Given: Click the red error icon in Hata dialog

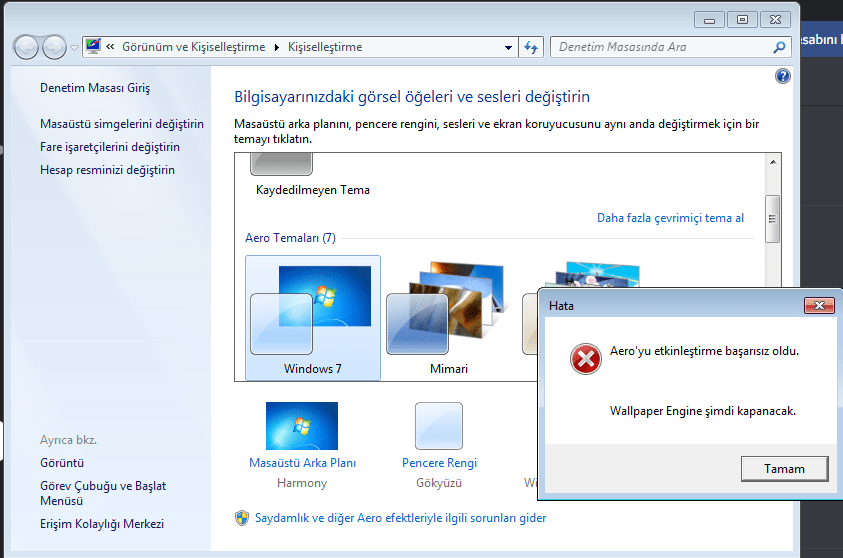Looking at the screenshot, I should pyautogui.click(x=585, y=359).
